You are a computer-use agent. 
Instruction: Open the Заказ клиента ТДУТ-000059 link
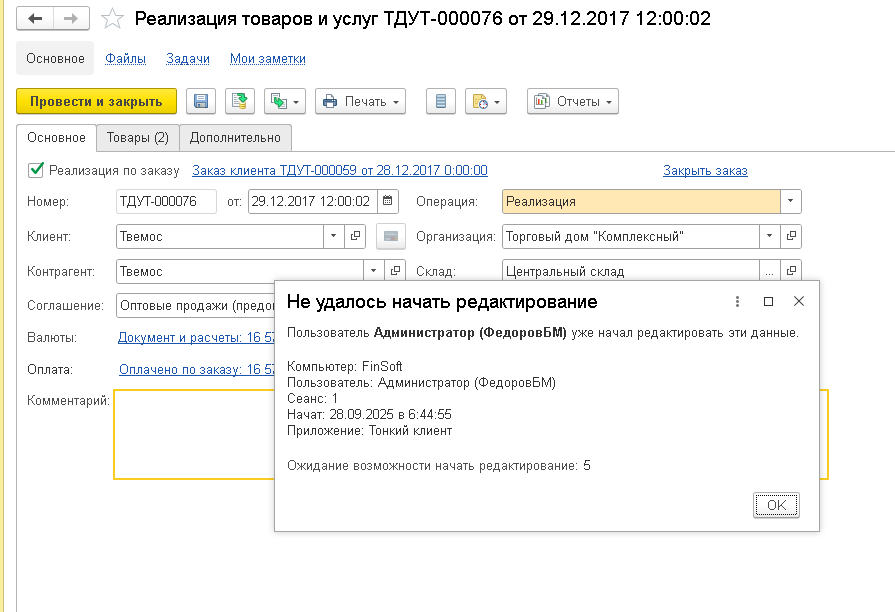[339, 170]
